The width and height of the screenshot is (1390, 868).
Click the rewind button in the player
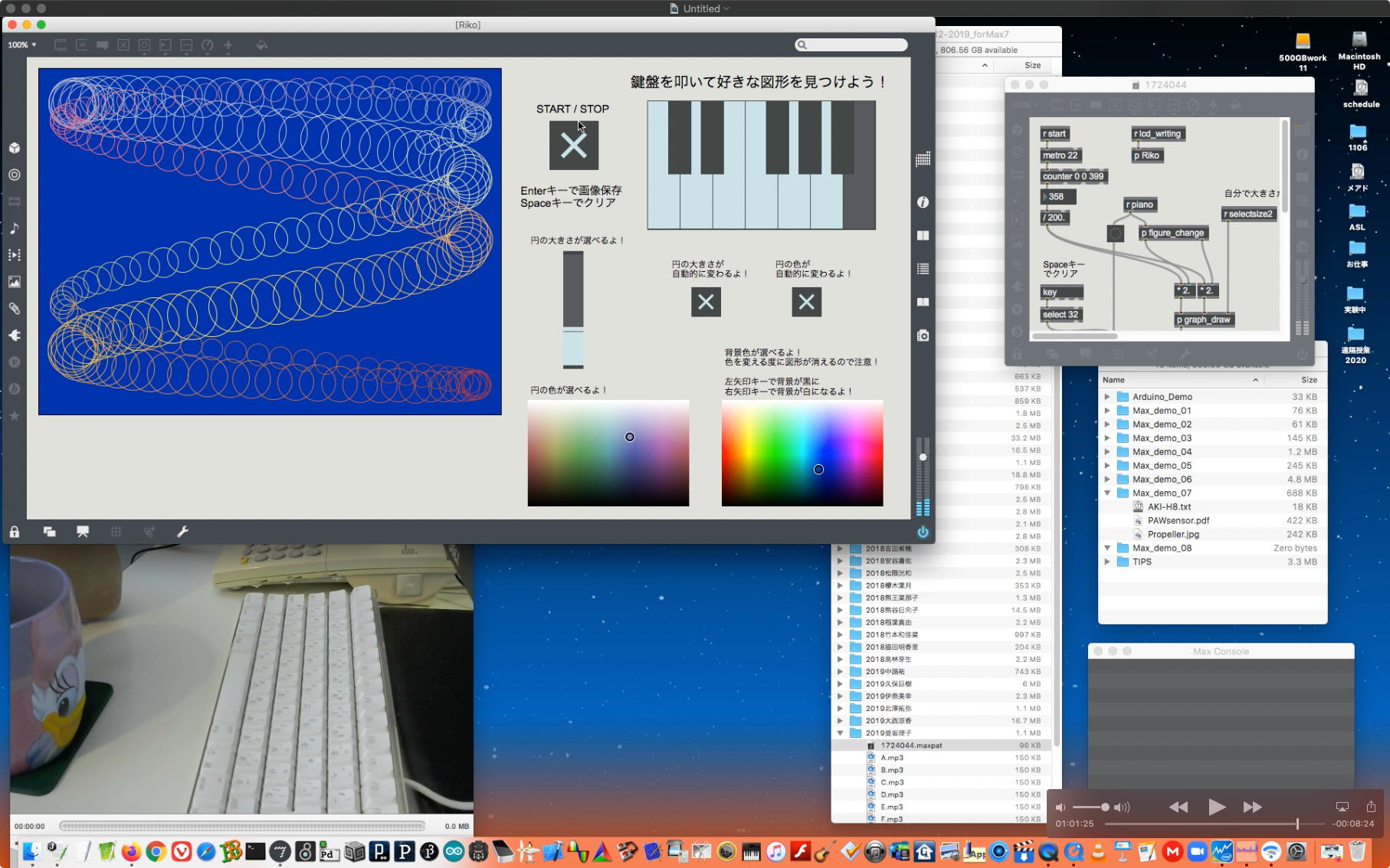pos(1179,807)
